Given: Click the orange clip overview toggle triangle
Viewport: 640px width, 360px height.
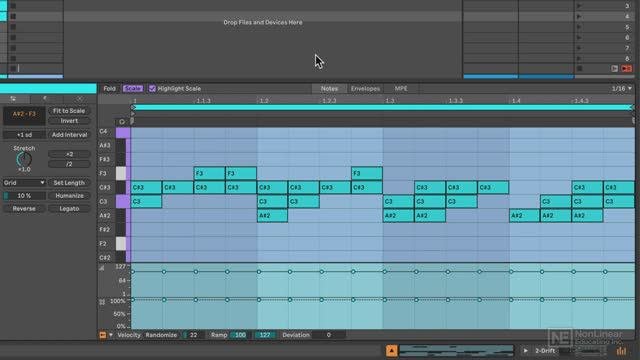Looking at the screenshot, I should pos(391,351).
